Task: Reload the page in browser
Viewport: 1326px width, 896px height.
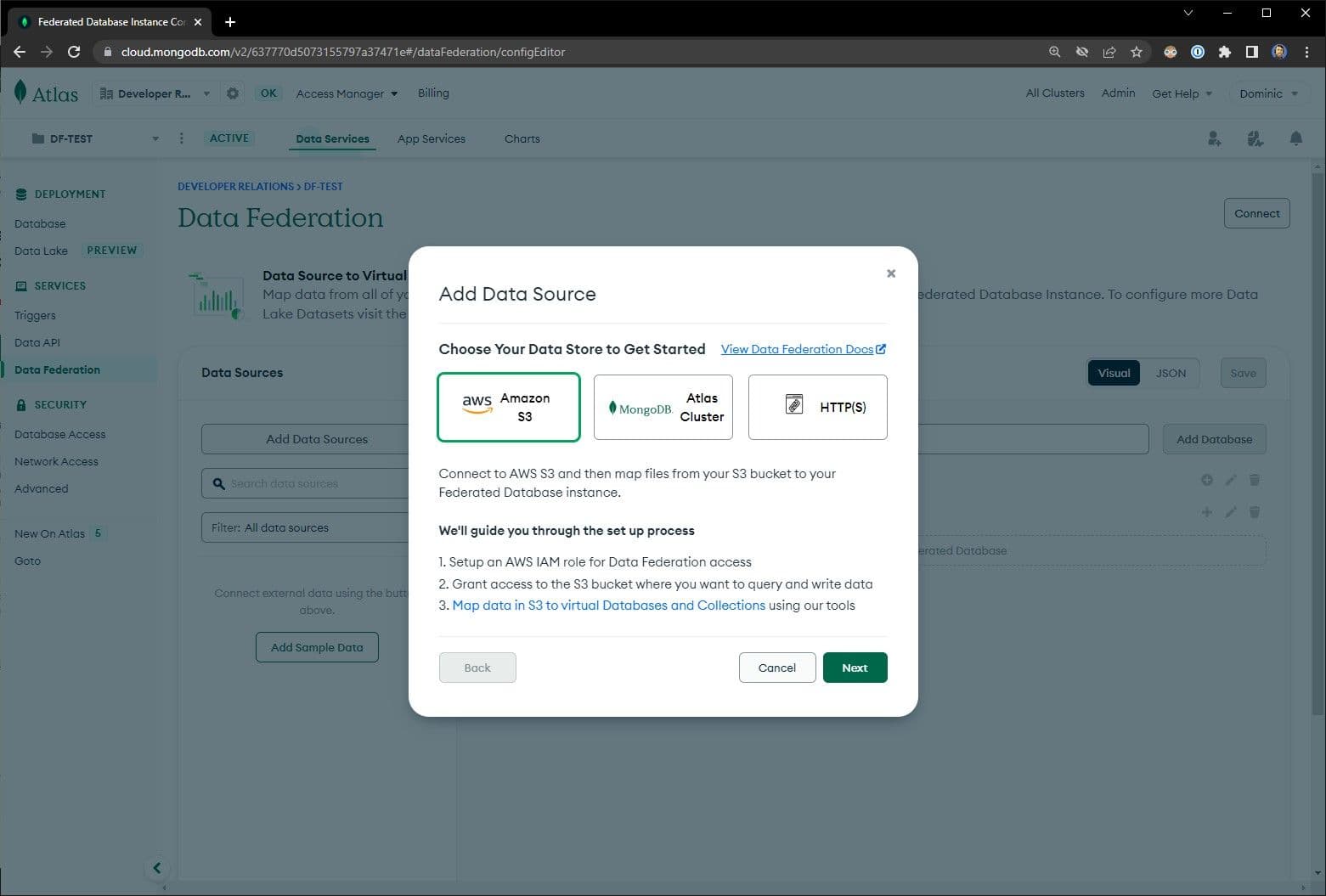Action: coord(74,52)
